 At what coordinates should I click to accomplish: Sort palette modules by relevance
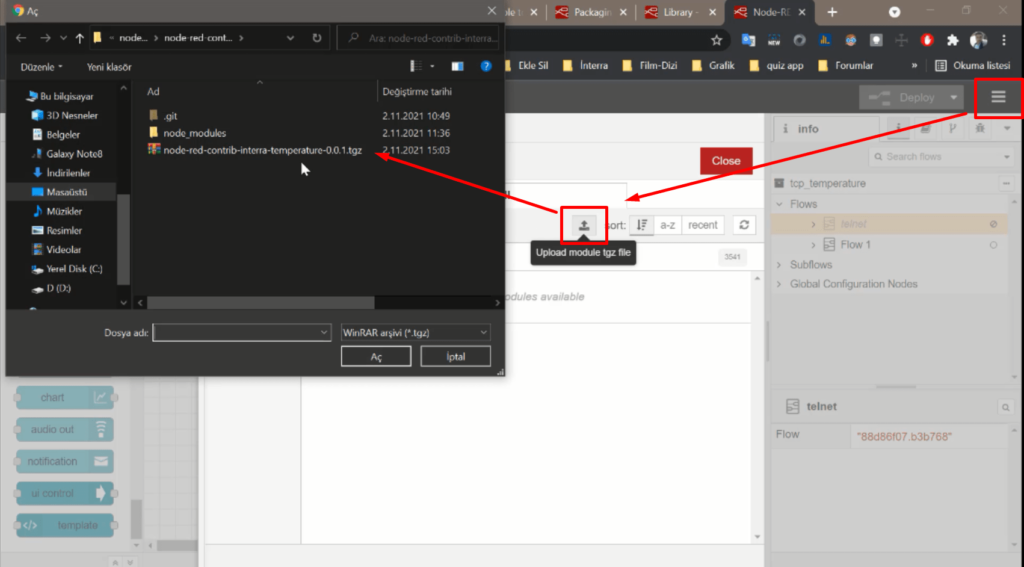(x=642, y=225)
